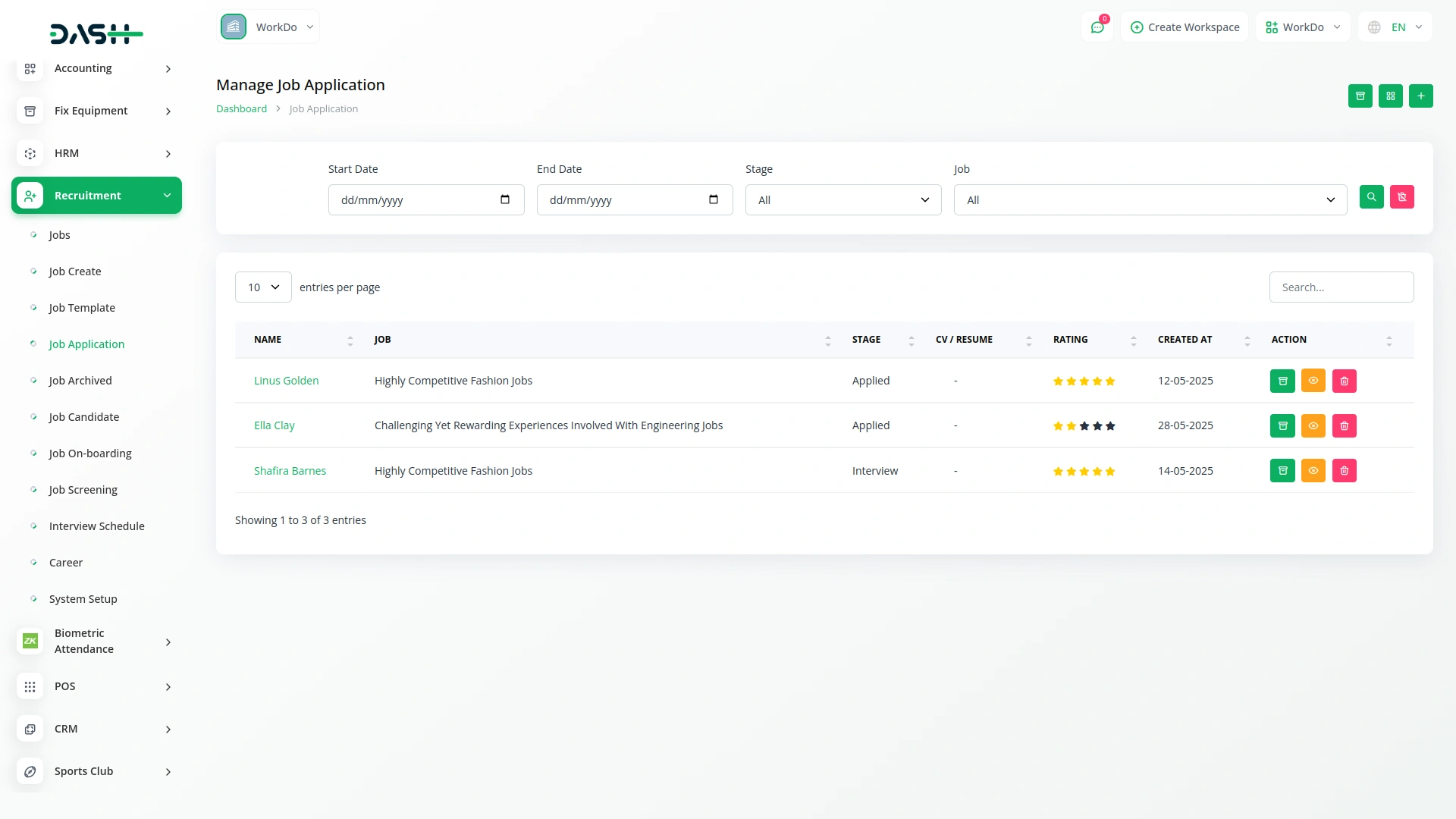Image resolution: width=1456 pixels, height=819 pixels.
Task: Open Job Template menu item
Action: pos(82,308)
